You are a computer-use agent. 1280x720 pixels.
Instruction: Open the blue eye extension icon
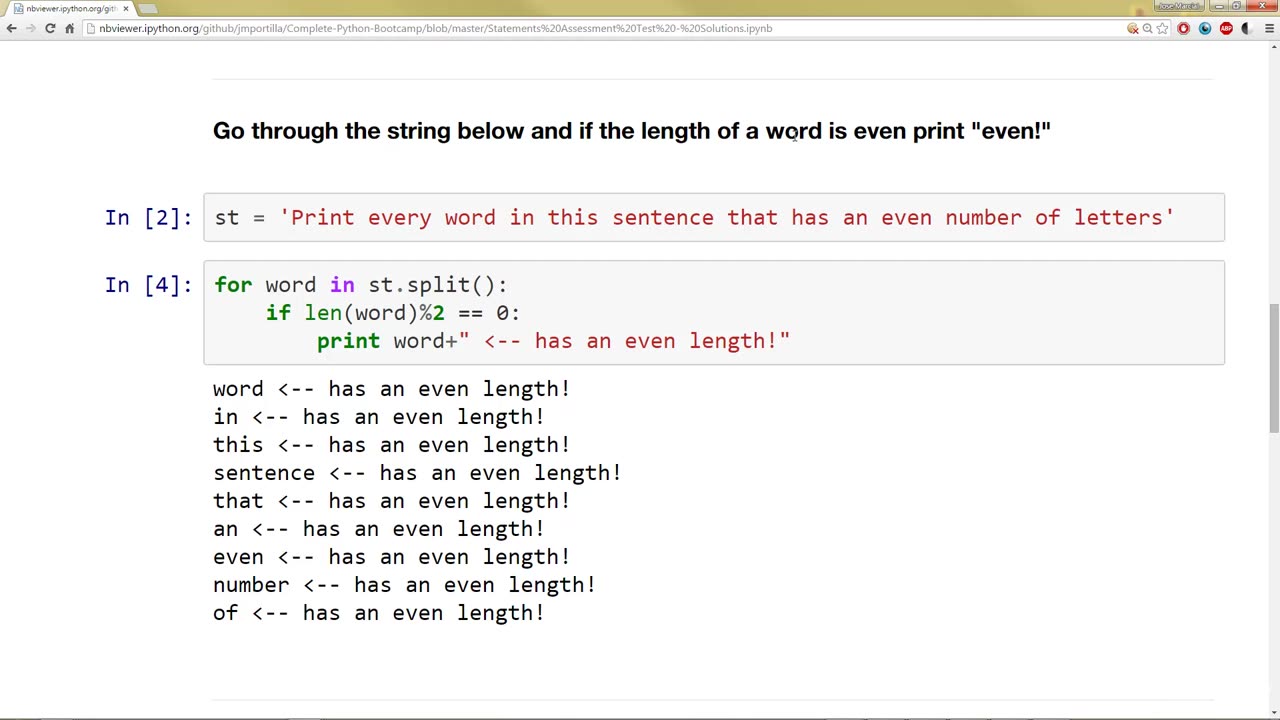coord(1205,28)
